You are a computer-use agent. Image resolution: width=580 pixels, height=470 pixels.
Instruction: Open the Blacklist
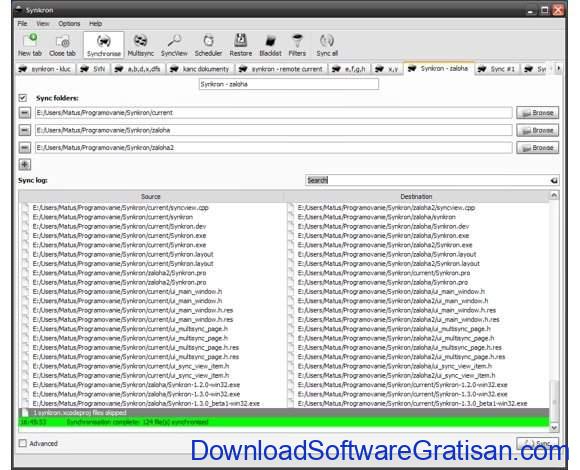click(270, 45)
